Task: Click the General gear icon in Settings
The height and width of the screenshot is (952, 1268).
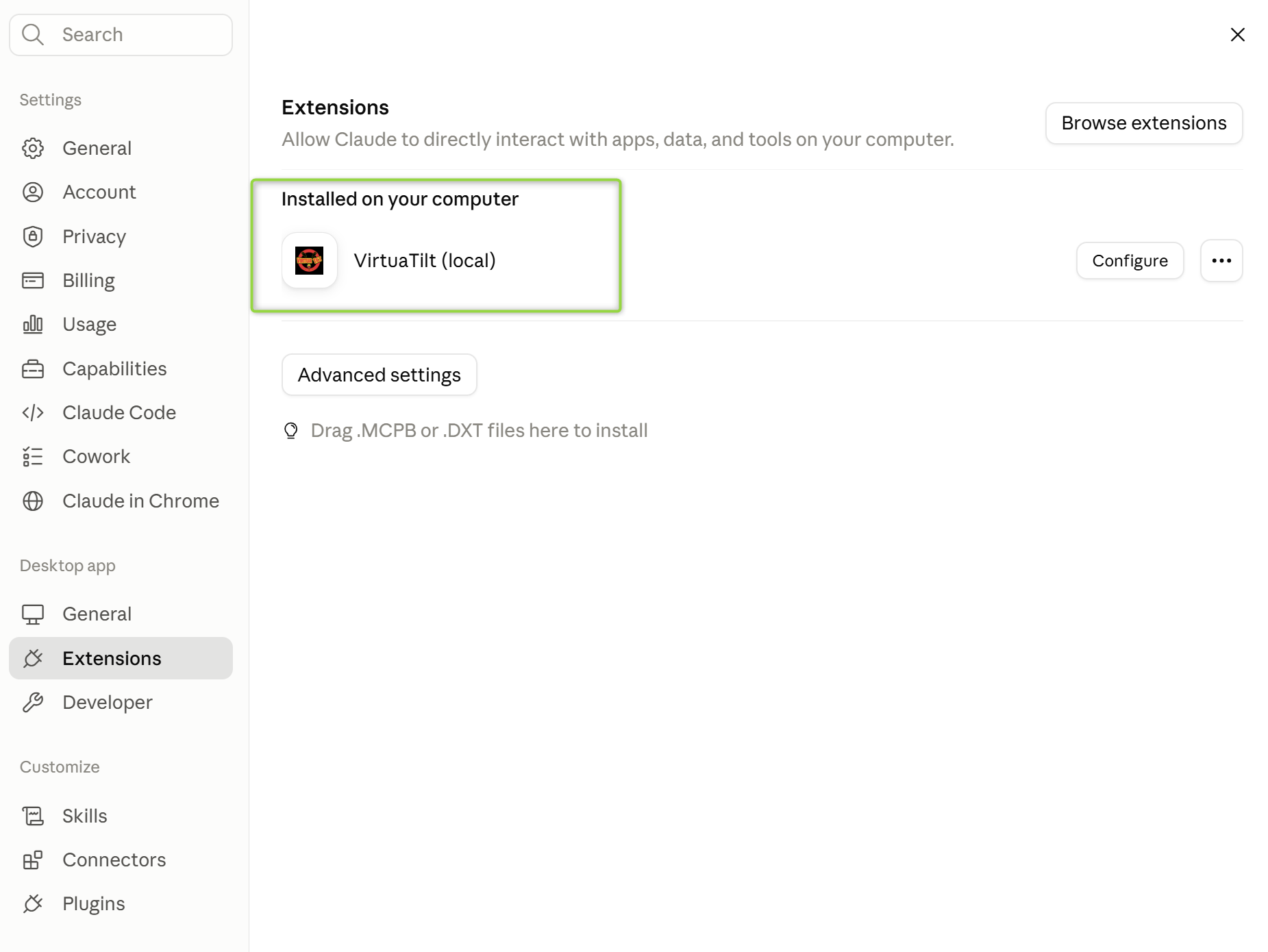Action: tap(33, 148)
